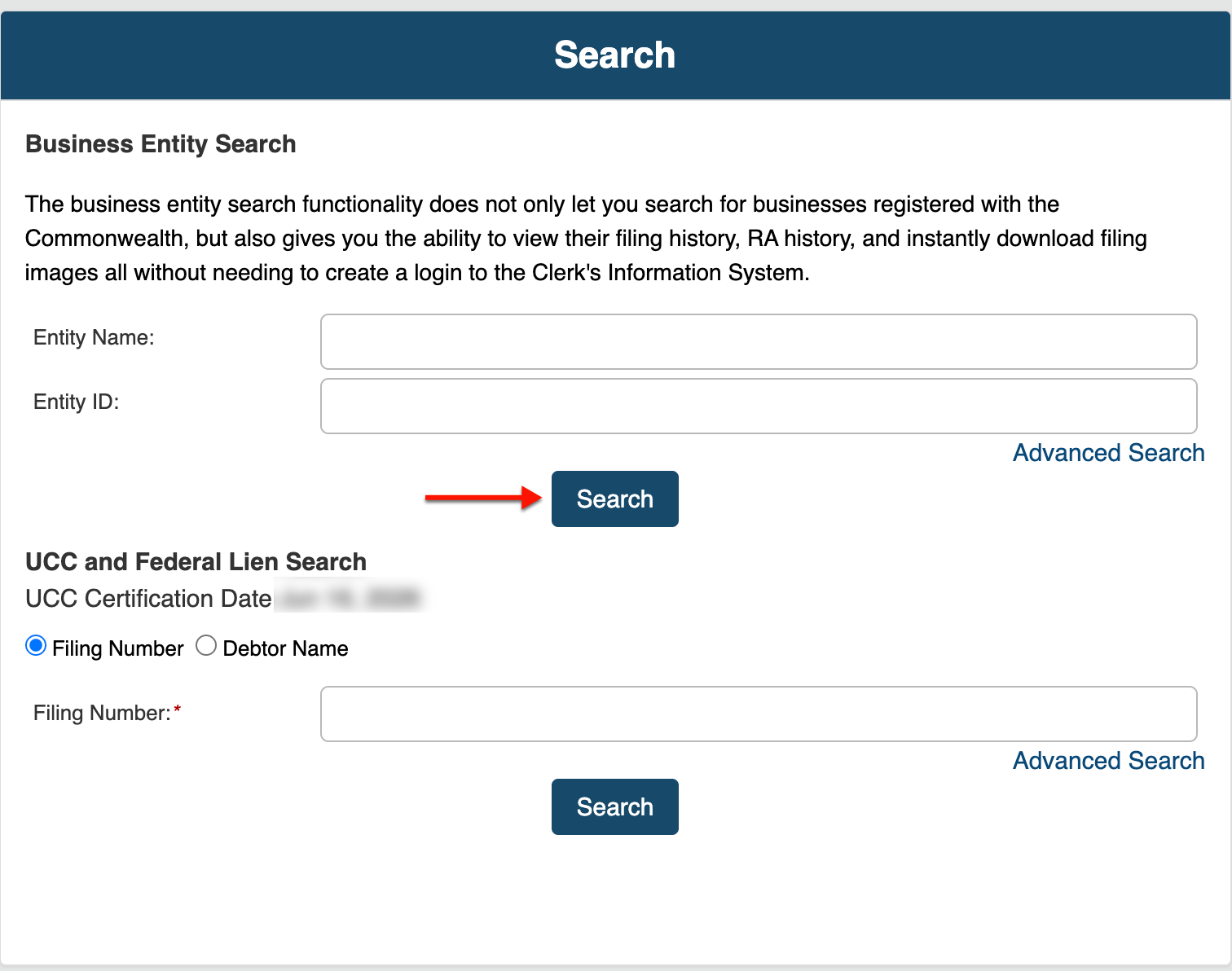Click Search button under Entity ID field
This screenshot has width=1232, height=971.
[615, 499]
